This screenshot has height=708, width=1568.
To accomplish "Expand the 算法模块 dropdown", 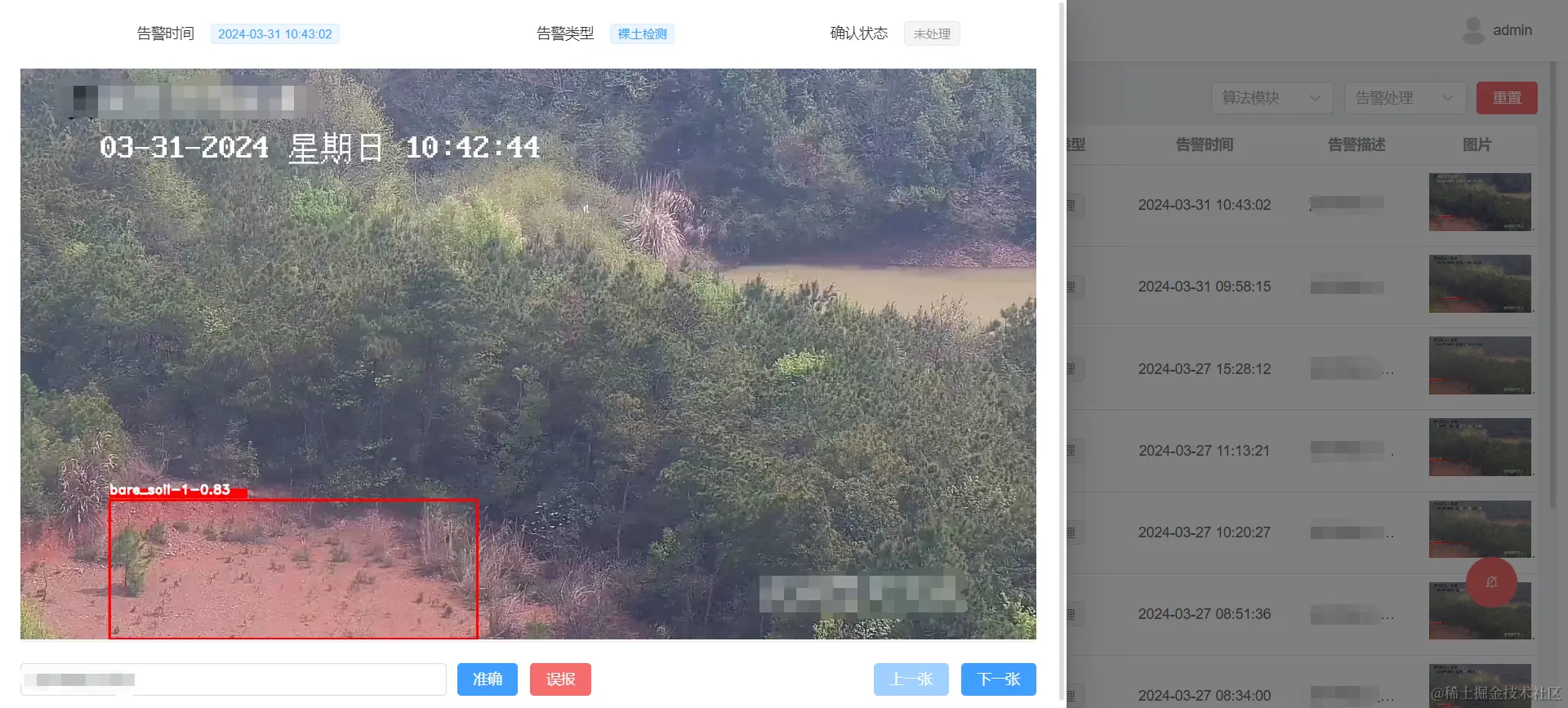I will click(1272, 98).
